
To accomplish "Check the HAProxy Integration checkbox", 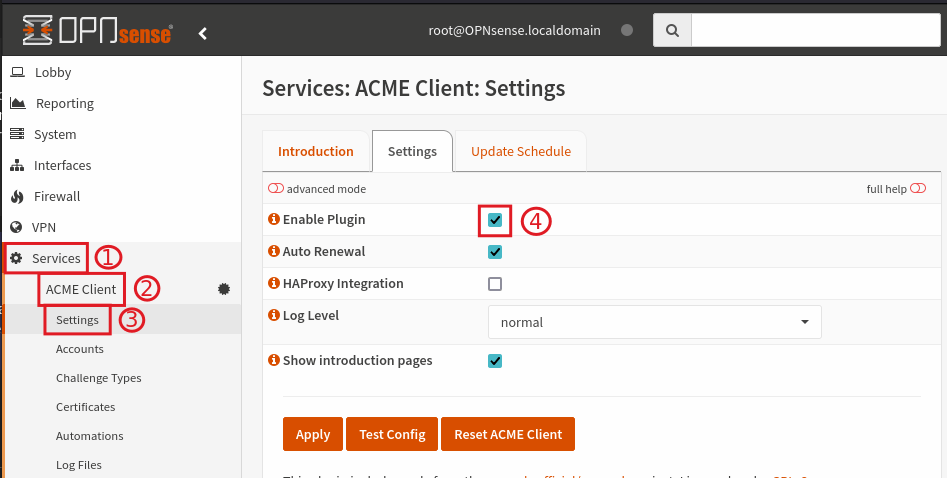I will 495,284.
